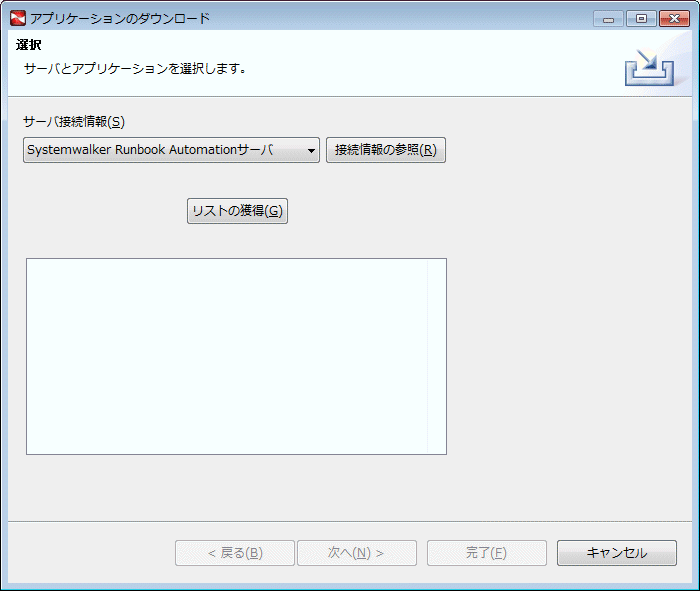
Task: Click the application icon in the title bar
Action: click(18, 18)
